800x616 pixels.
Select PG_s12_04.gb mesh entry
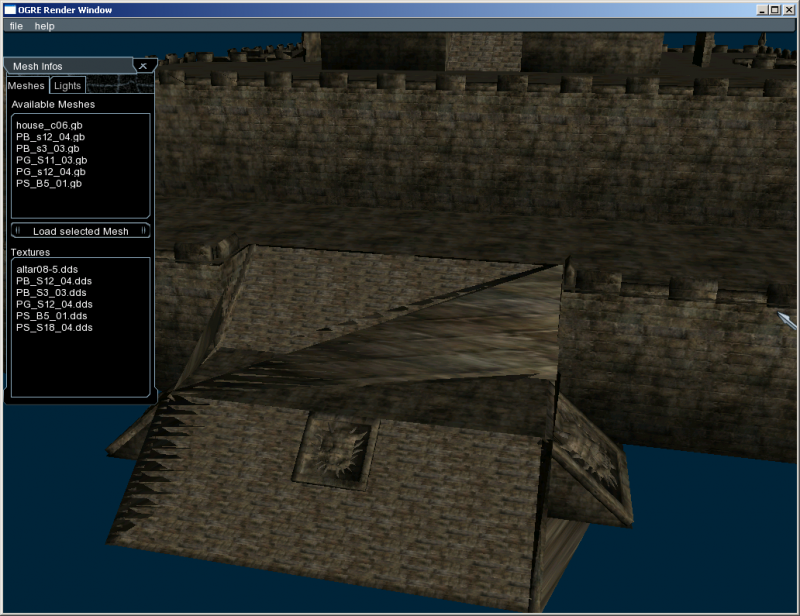pyautogui.click(x=51, y=171)
